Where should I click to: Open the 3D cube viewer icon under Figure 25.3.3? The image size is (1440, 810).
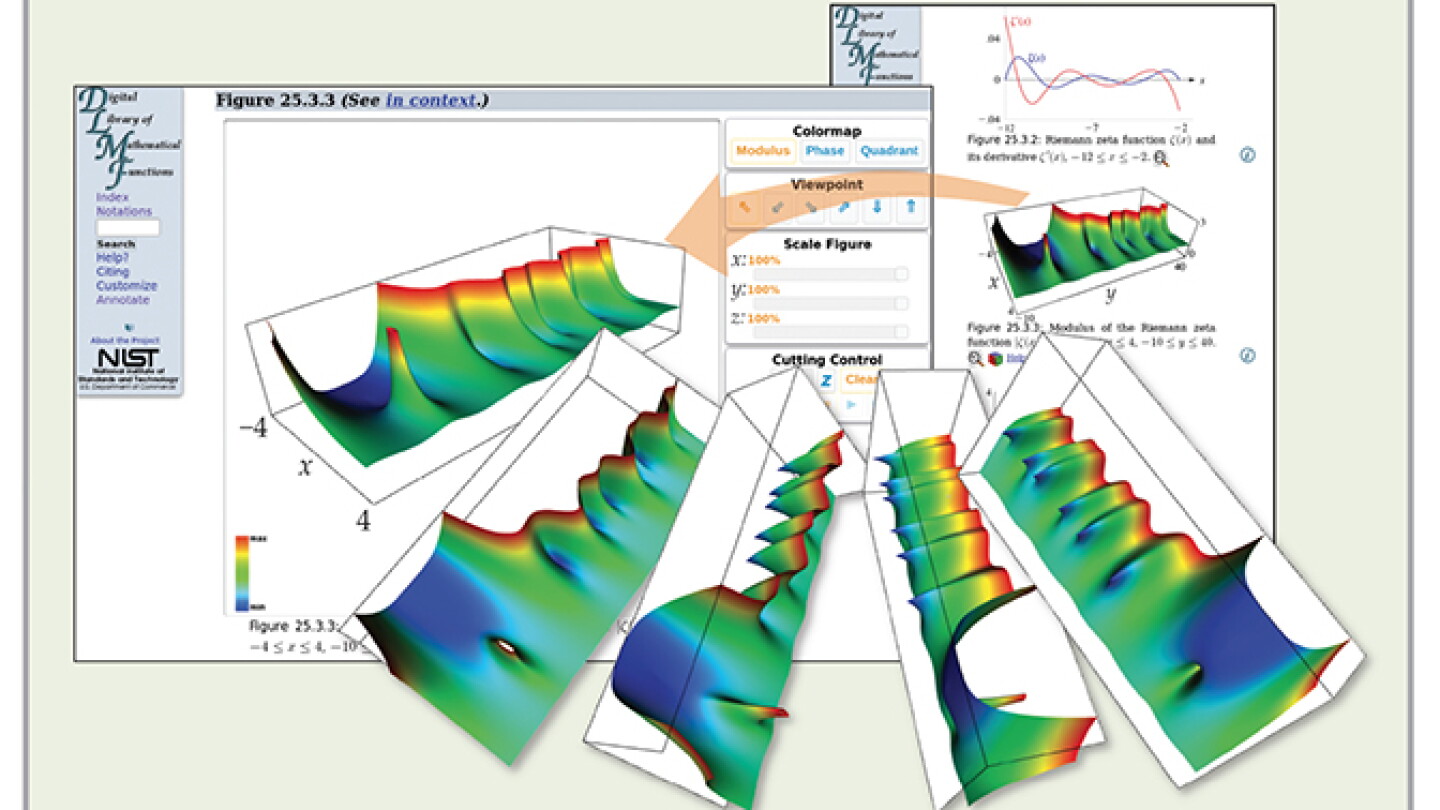(x=994, y=358)
